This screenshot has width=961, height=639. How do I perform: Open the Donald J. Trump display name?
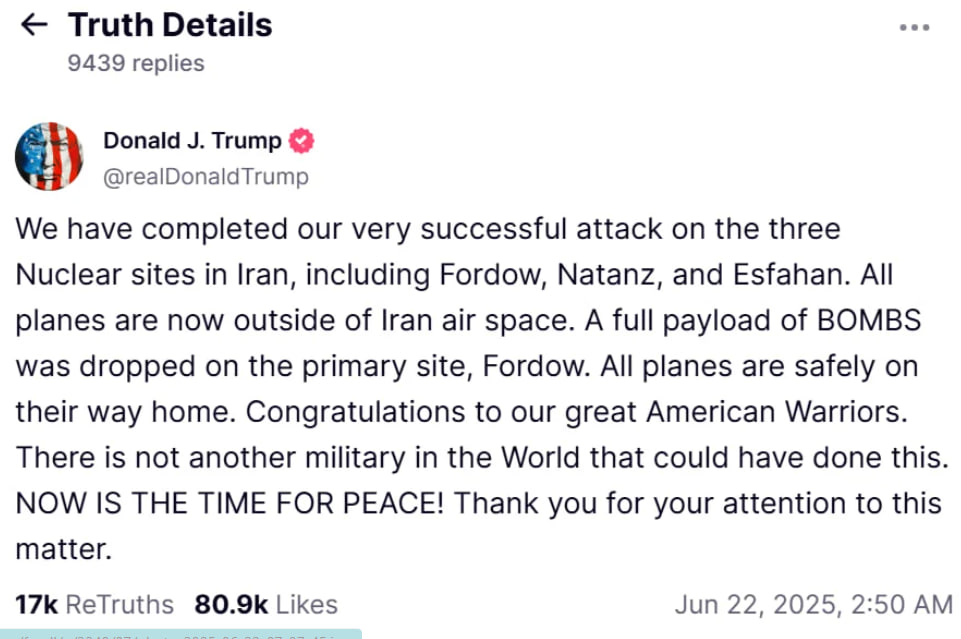coord(193,141)
